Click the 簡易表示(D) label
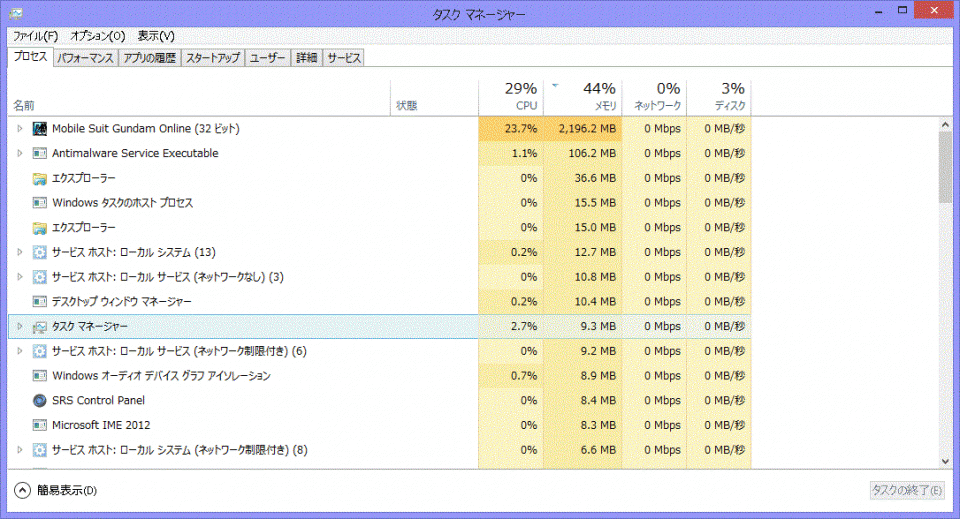 [67, 490]
